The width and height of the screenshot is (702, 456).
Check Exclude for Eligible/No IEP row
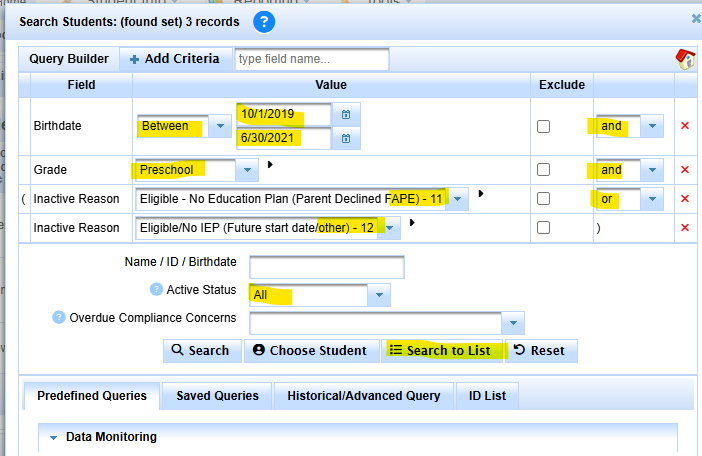tap(543, 228)
